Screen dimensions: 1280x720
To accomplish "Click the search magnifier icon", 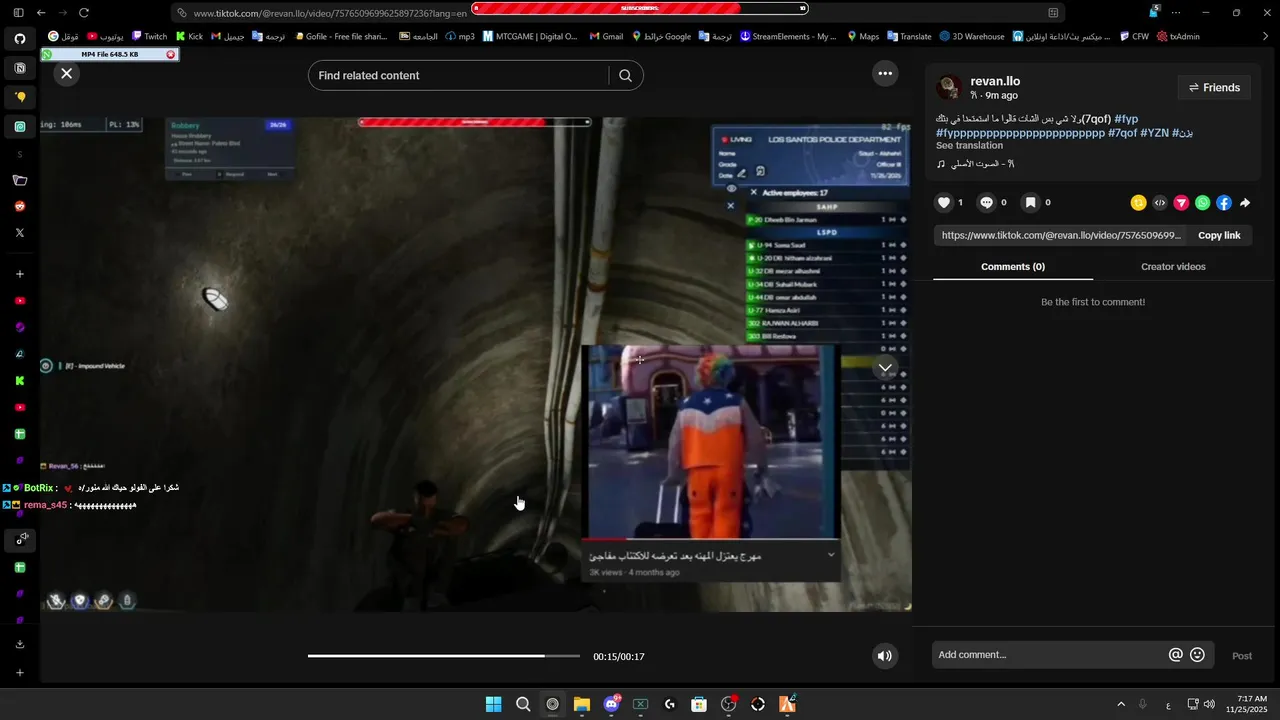I will 625,76.
